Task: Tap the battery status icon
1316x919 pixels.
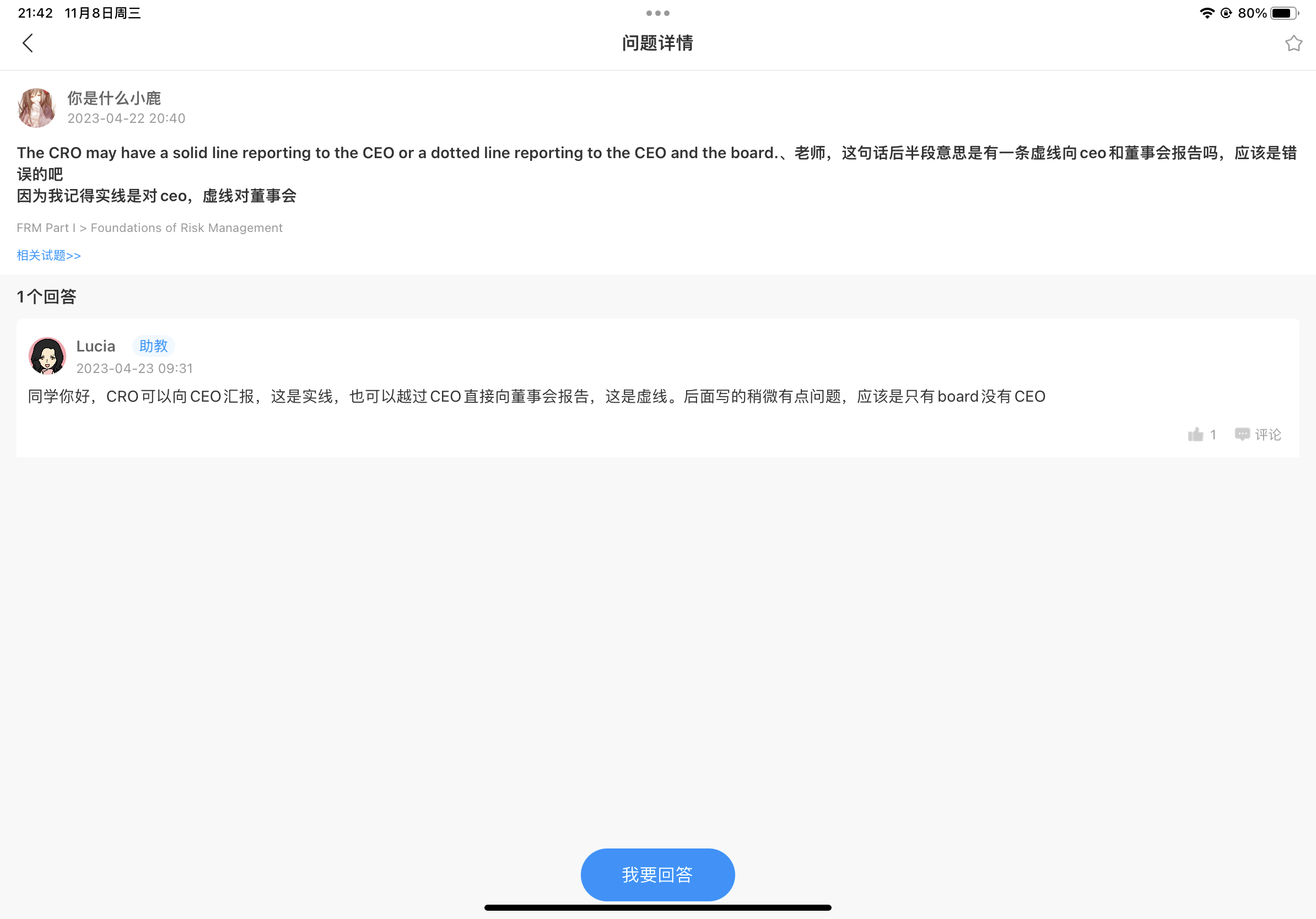Action: 1283,13
